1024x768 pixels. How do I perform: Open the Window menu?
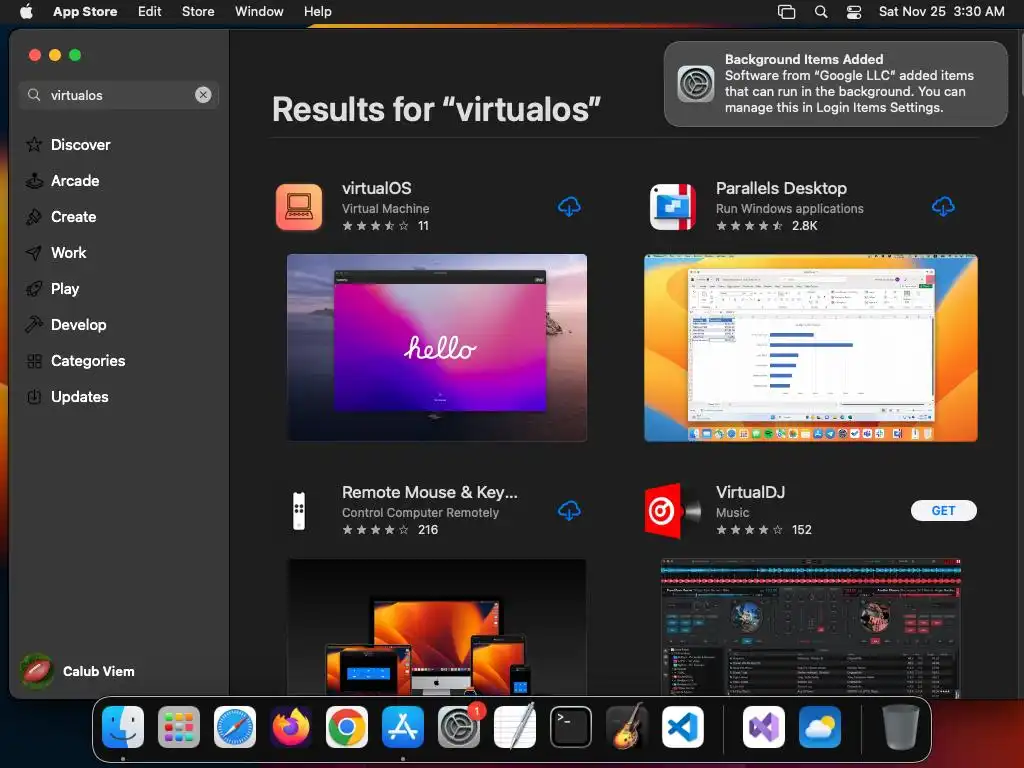click(259, 11)
